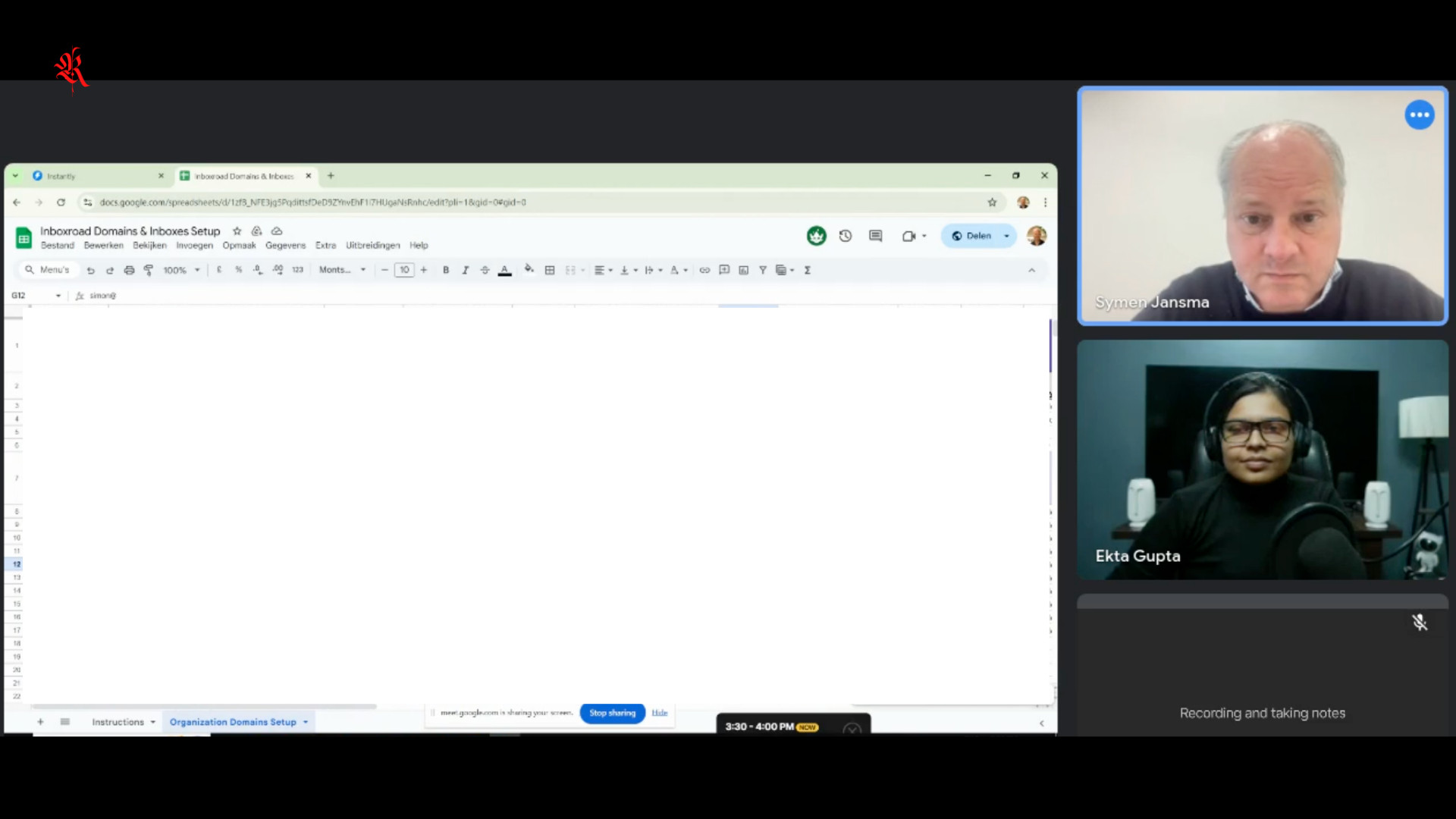The image size is (1456, 819).
Task: Star the Inboxroad Domains spreadsheet
Action: [x=237, y=231]
